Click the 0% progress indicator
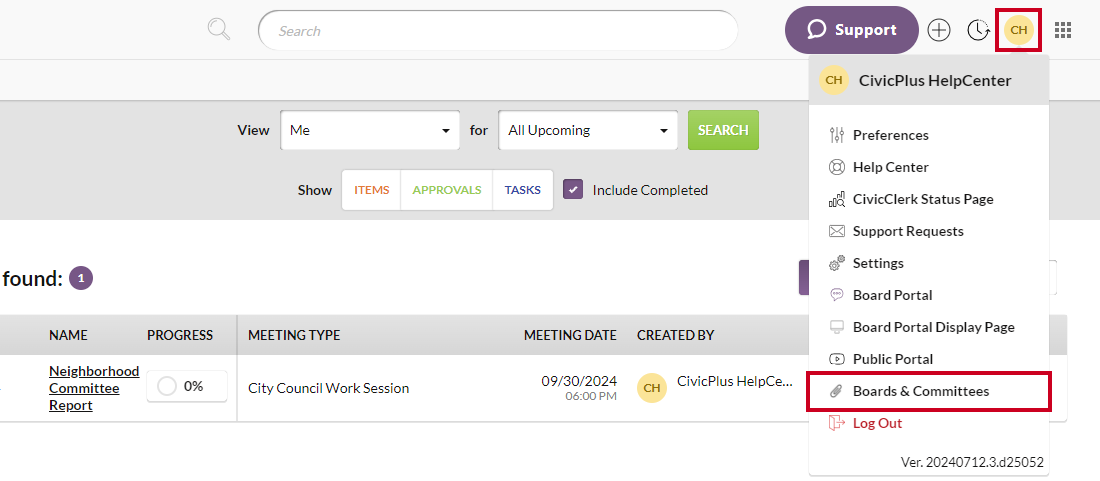The width and height of the screenshot is (1100, 481). [187, 386]
